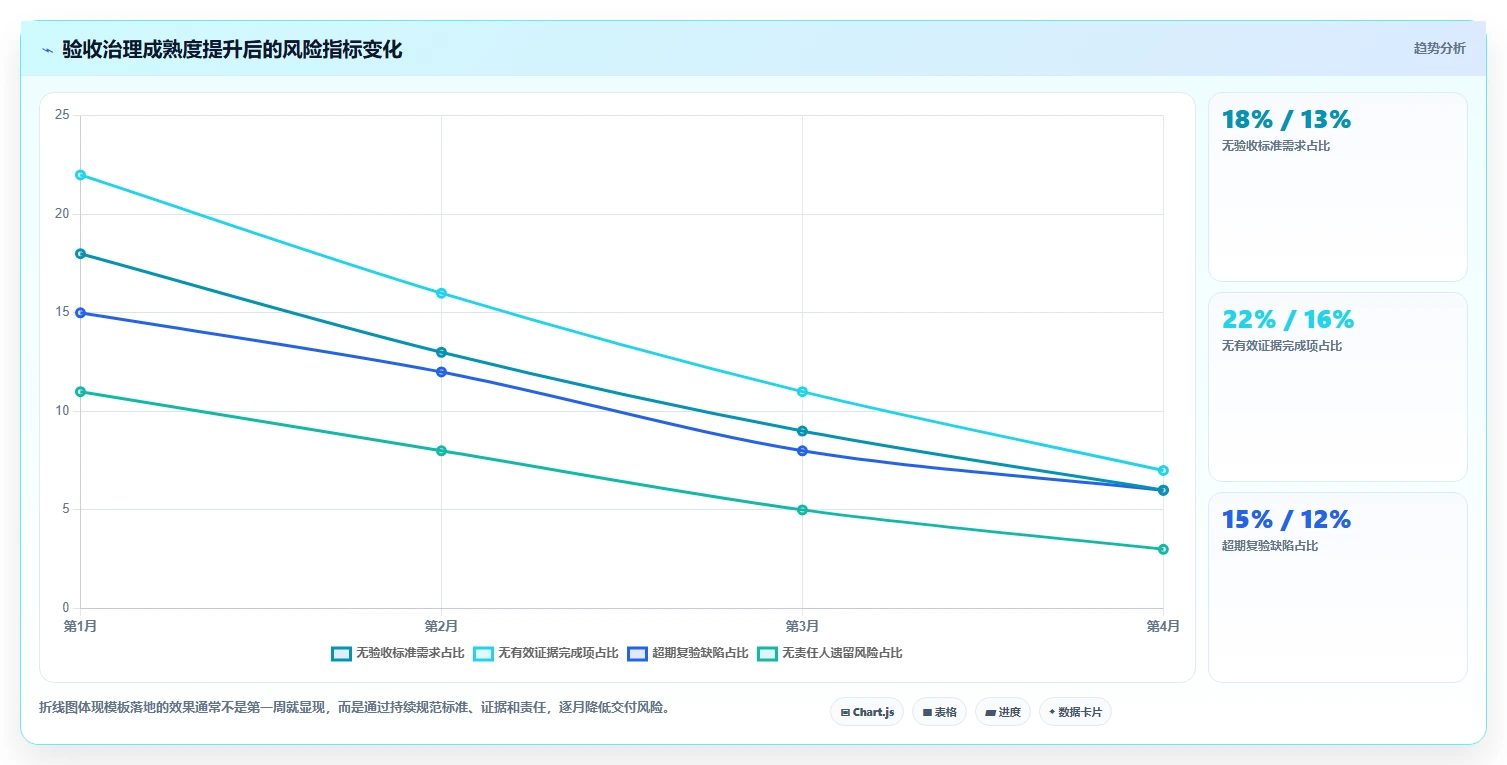Select the blue data point at 15 for 第1月
Viewport: 1507px width, 765px height.
(x=80, y=313)
